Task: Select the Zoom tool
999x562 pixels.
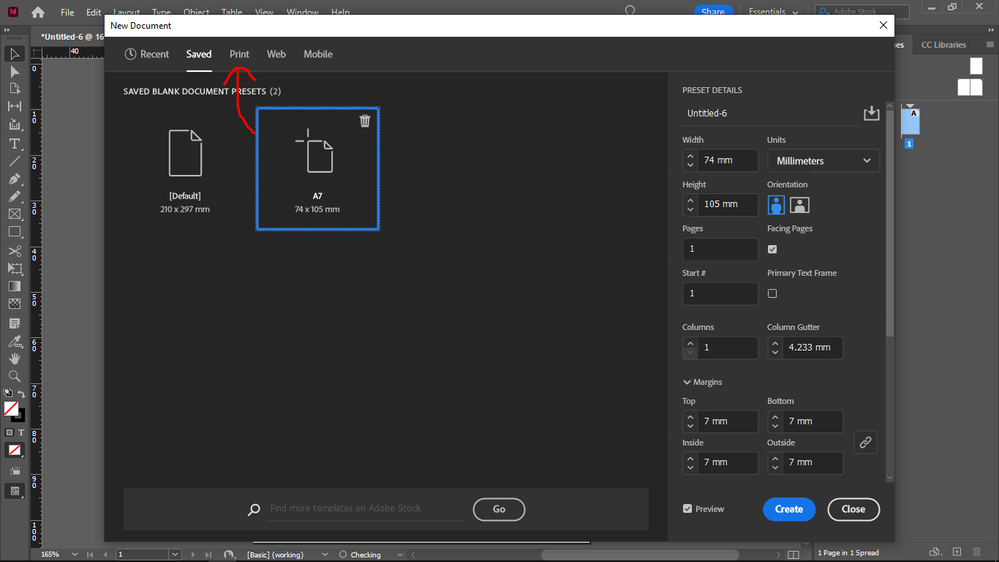Action: (x=14, y=377)
